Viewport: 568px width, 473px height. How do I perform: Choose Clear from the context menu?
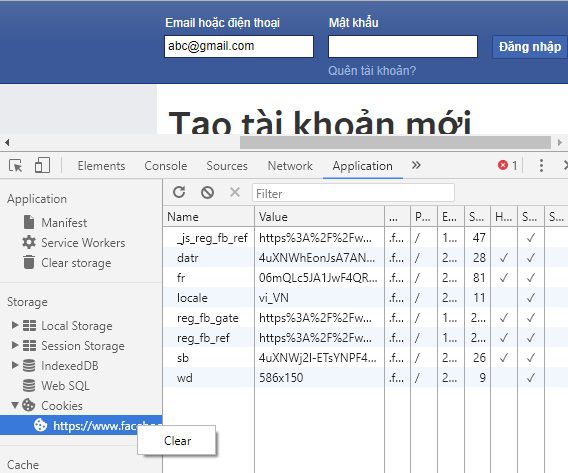(x=177, y=441)
